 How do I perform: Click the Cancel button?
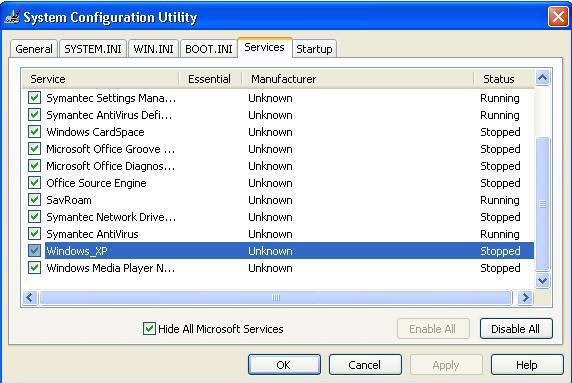(365, 365)
